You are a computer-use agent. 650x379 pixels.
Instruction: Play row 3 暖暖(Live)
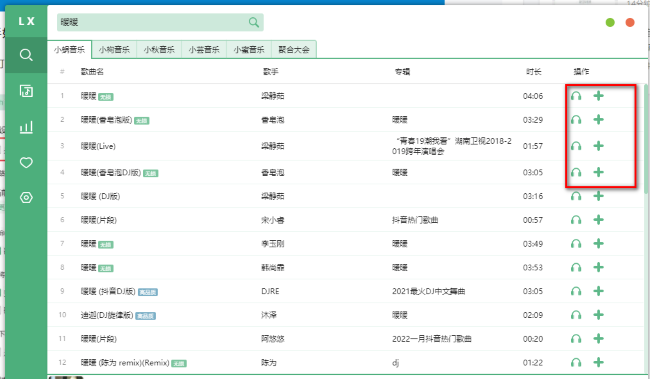click(x=576, y=146)
